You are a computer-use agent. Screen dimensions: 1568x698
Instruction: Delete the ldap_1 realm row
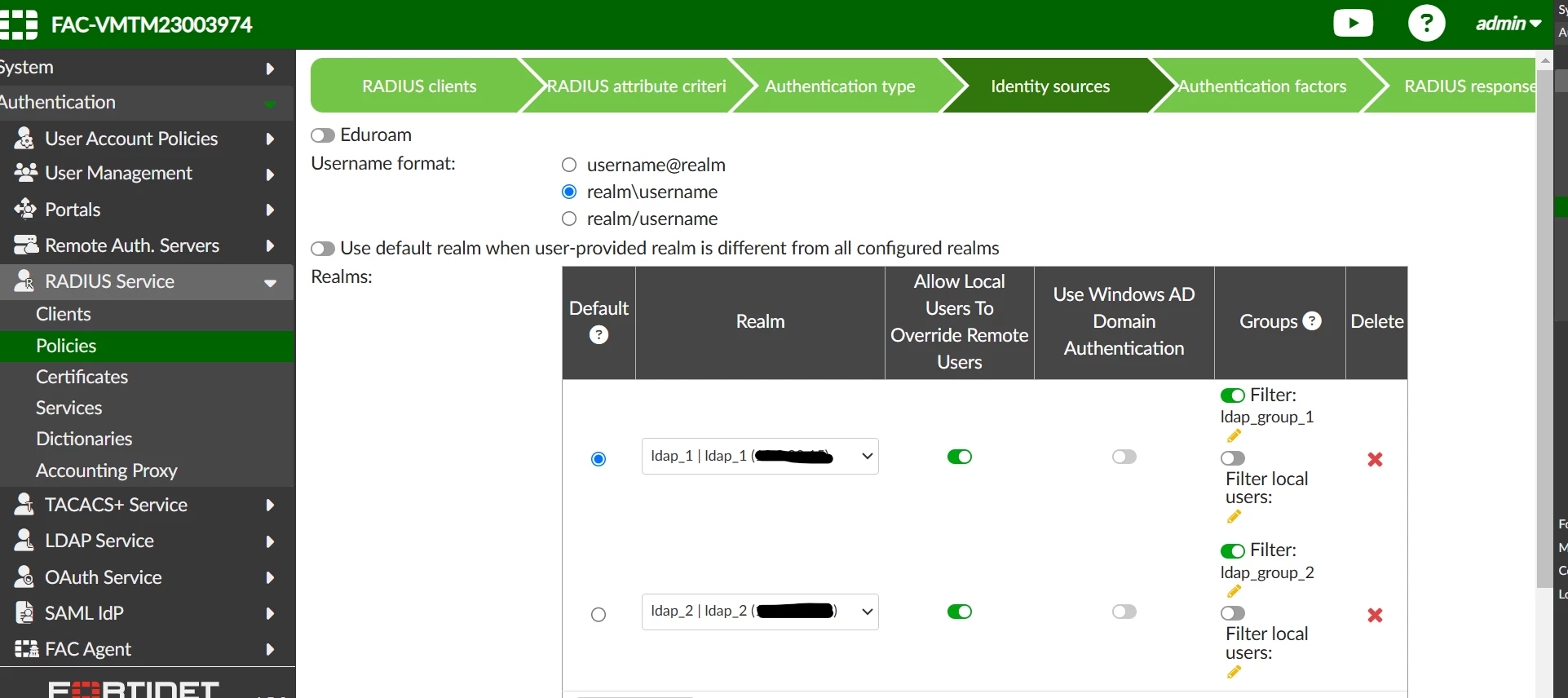[x=1375, y=460]
